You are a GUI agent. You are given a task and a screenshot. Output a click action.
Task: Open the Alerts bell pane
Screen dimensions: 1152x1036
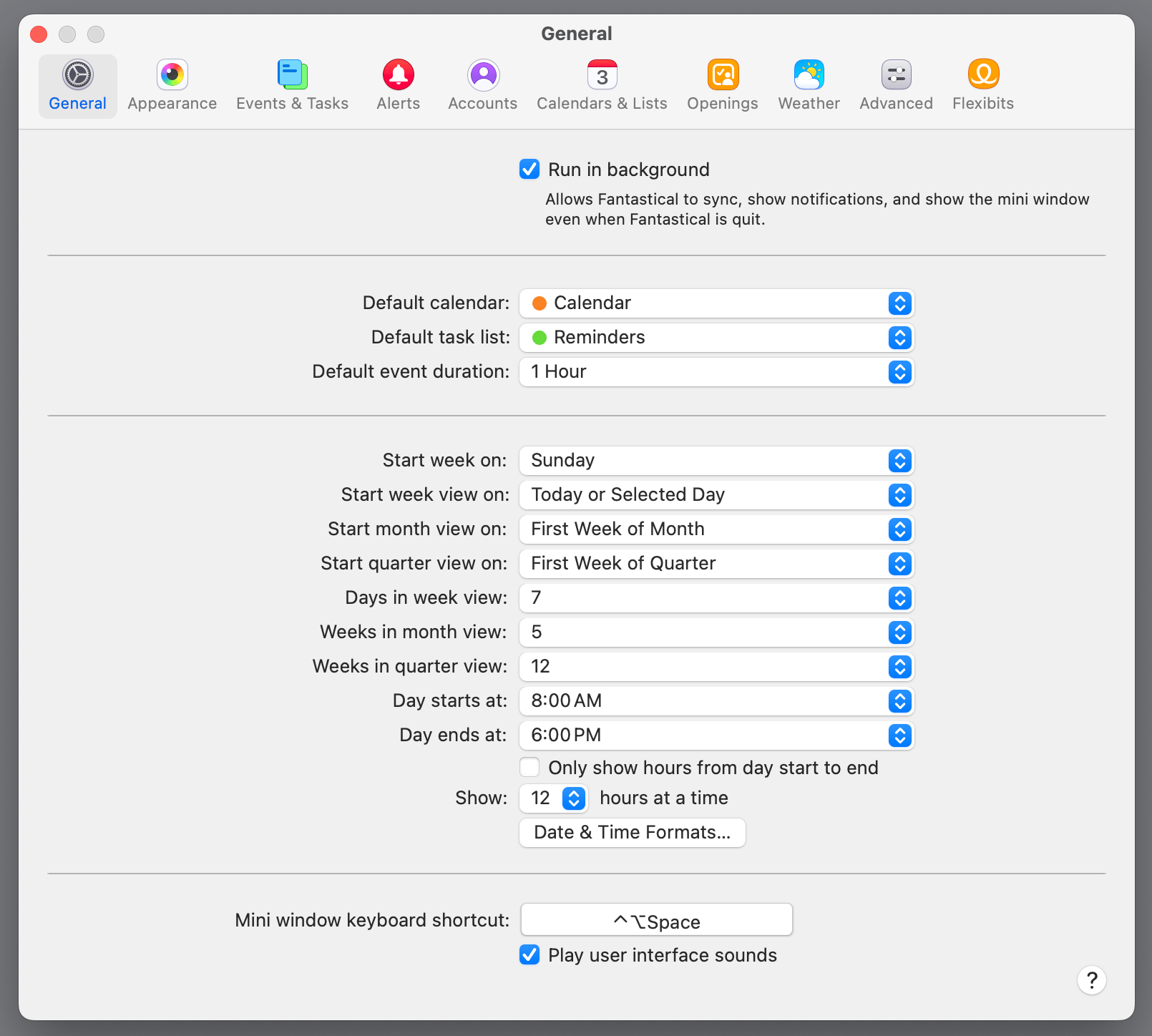coord(399,87)
